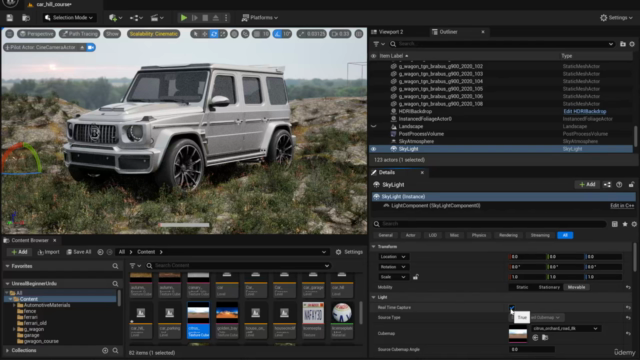The height and width of the screenshot is (360, 640).
Task: Toggle the Scale lock ratio icon
Action: tap(416, 277)
